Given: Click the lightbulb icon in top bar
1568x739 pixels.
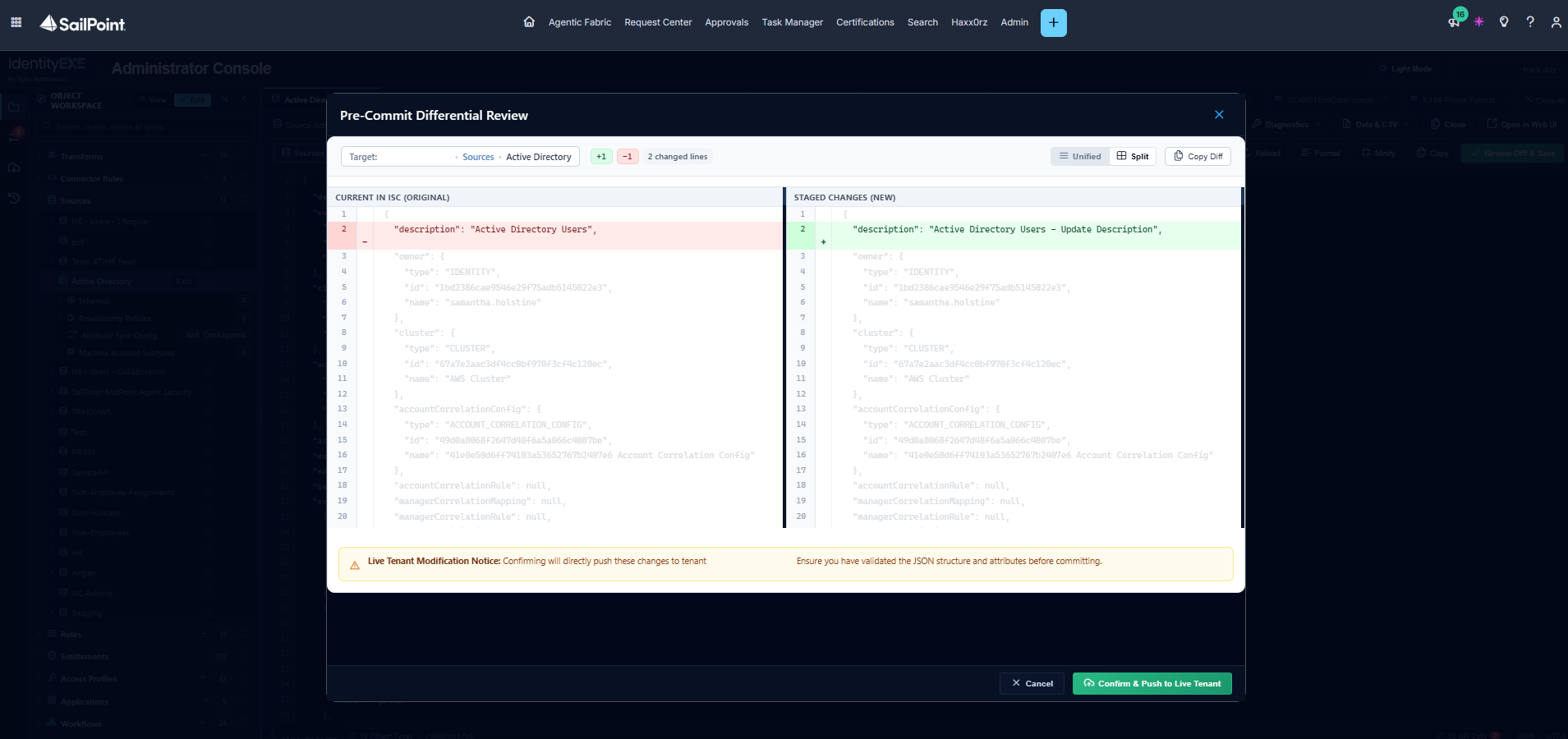Looking at the screenshot, I should (1504, 22).
